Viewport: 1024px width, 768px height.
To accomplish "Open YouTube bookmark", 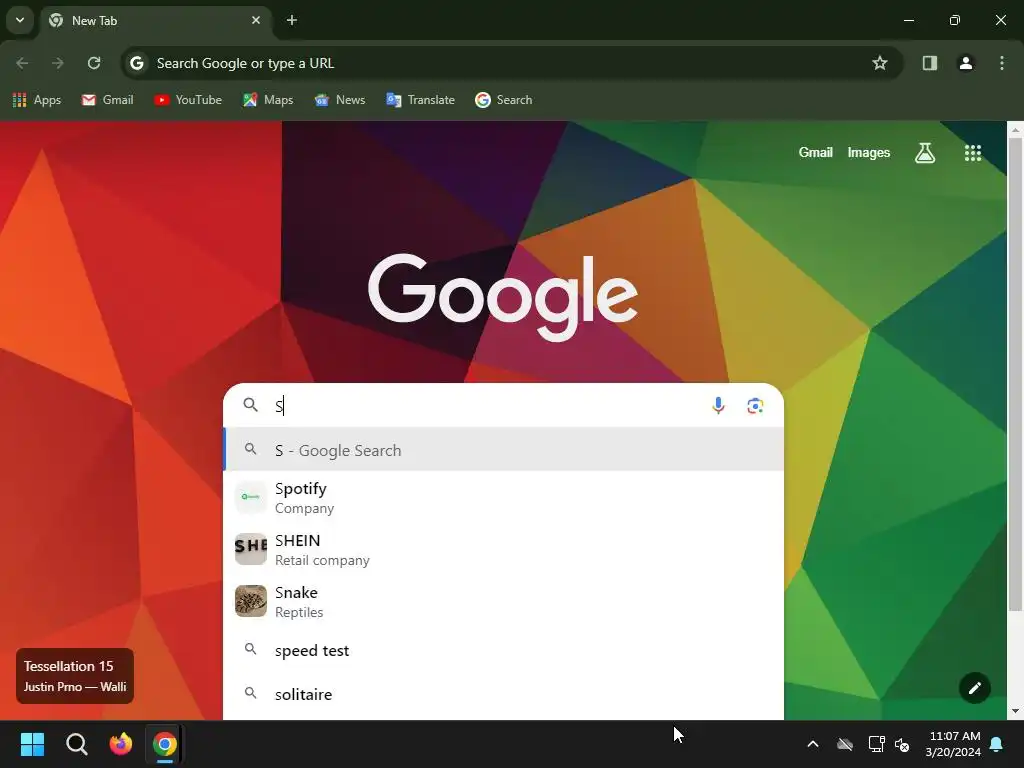I will pyautogui.click(x=188, y=100).
